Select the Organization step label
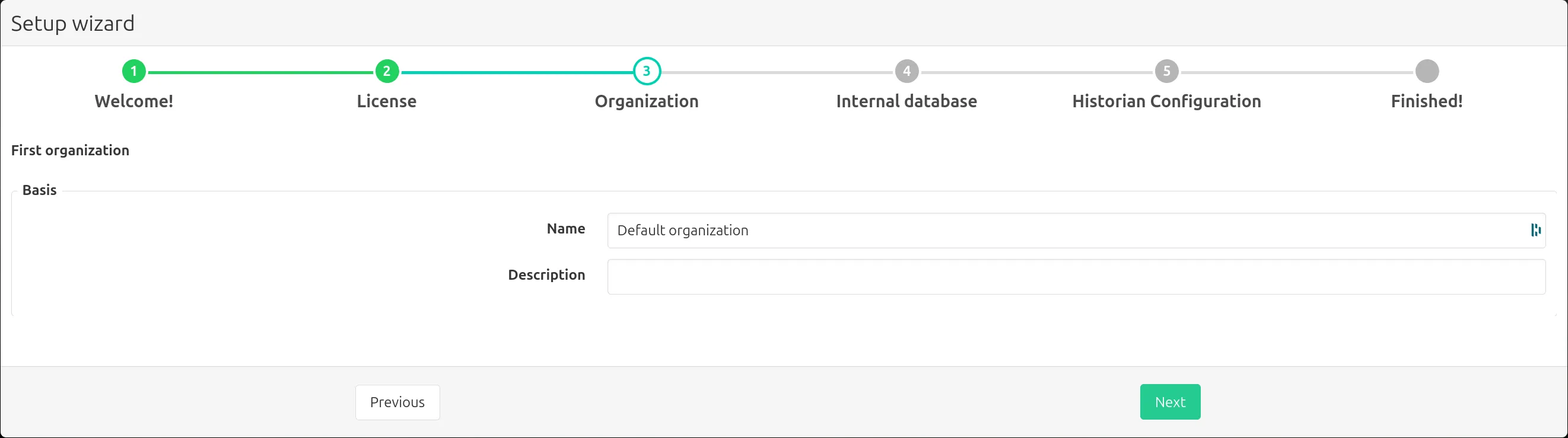 (647, 101)
